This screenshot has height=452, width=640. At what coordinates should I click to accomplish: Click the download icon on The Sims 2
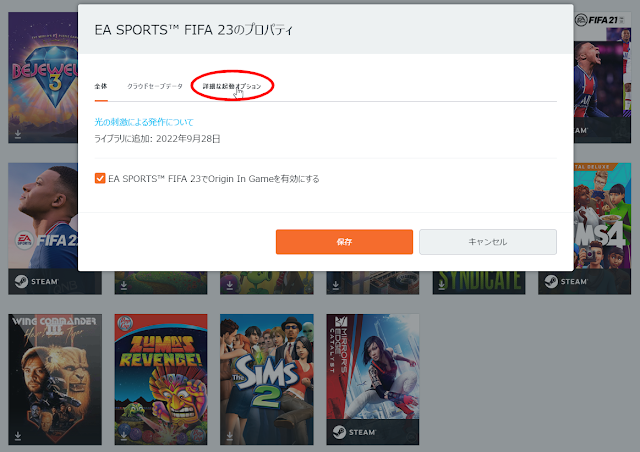coord(230,436)
